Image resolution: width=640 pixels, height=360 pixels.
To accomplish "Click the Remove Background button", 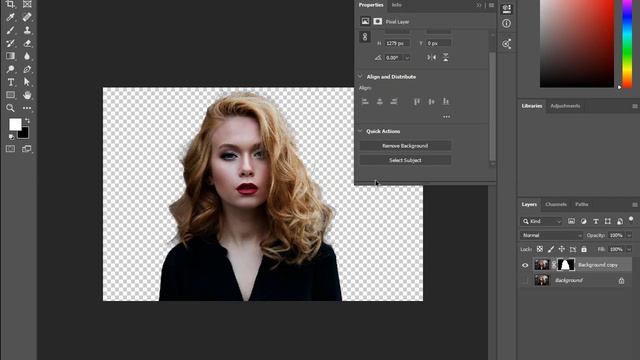I will point(405,146).
